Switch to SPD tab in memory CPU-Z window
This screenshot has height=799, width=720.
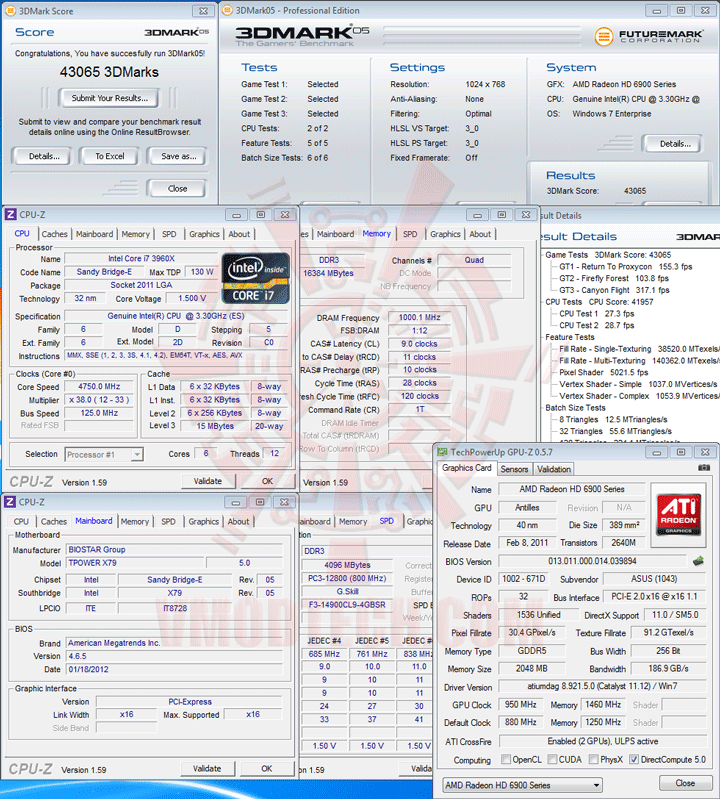pyautogui.click(x=410, y=234)
